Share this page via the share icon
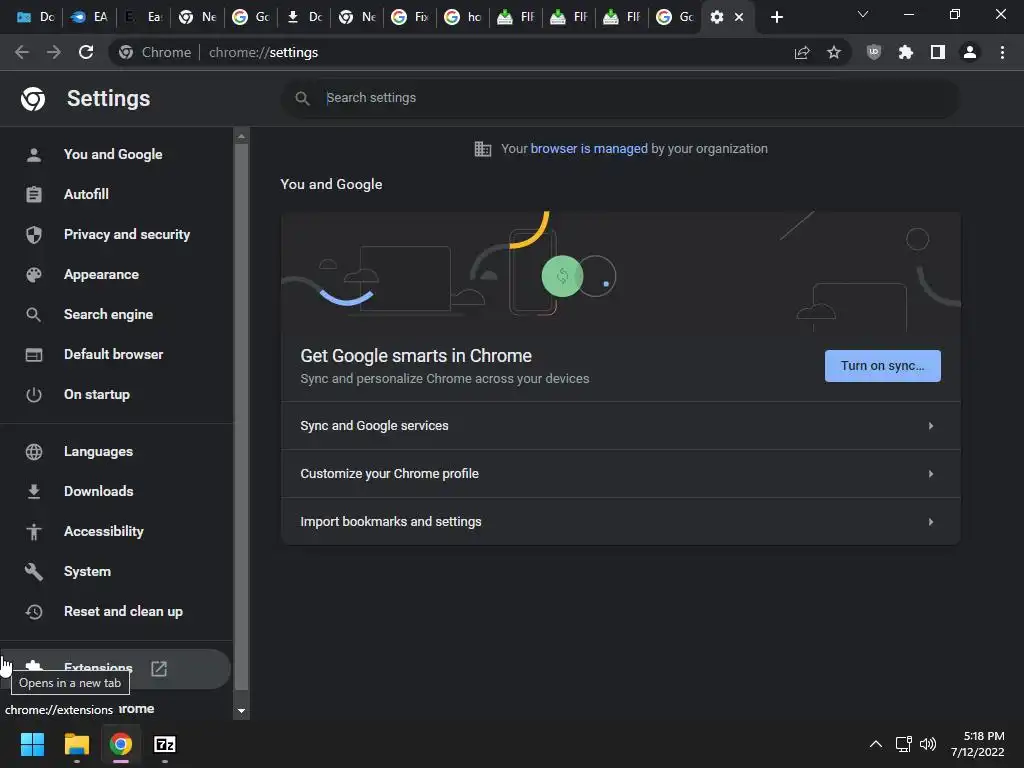This screenshot has height=768, width=1024. tap(802, 52)
